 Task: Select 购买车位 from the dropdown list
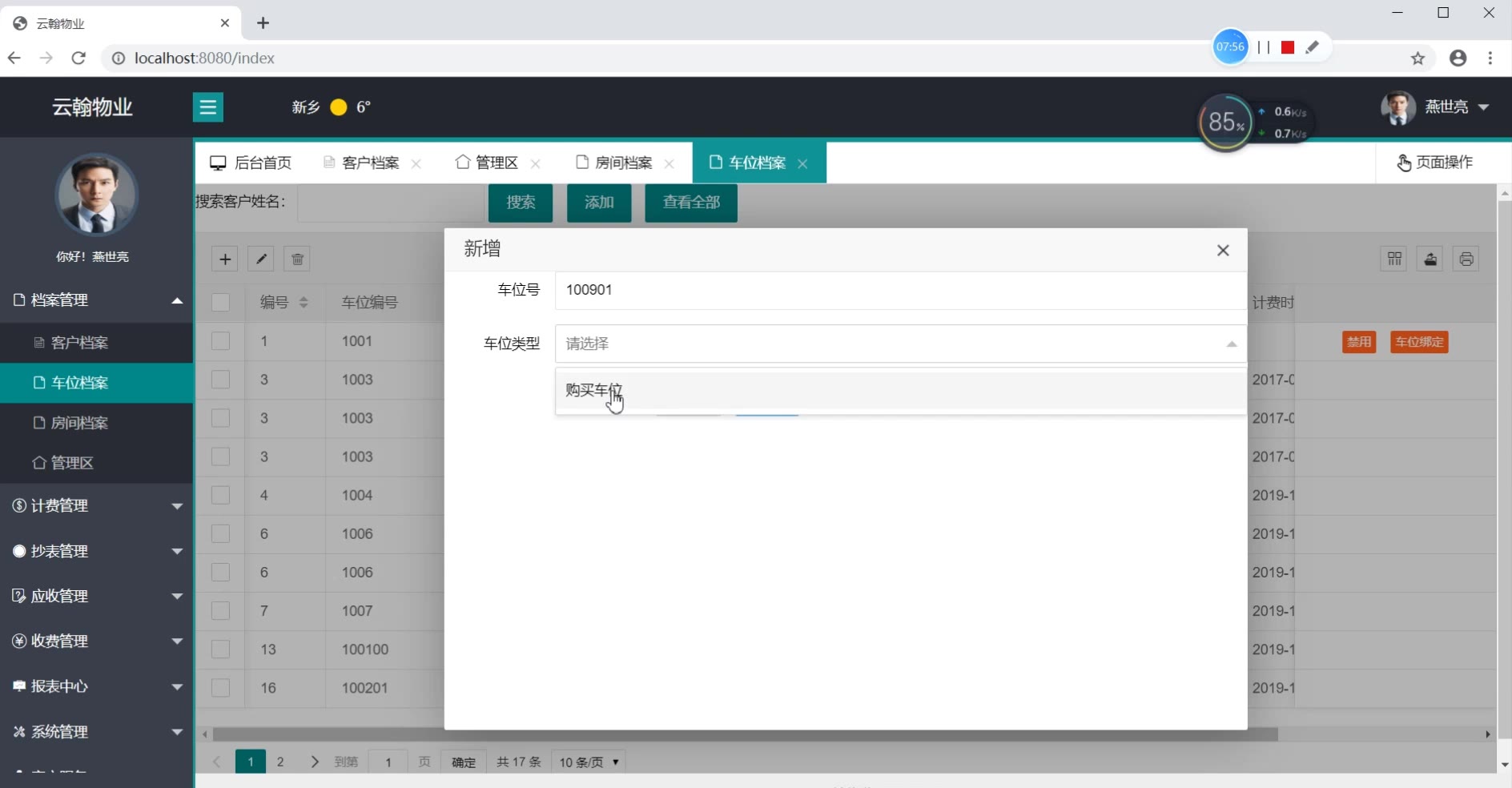pos(901,390)
